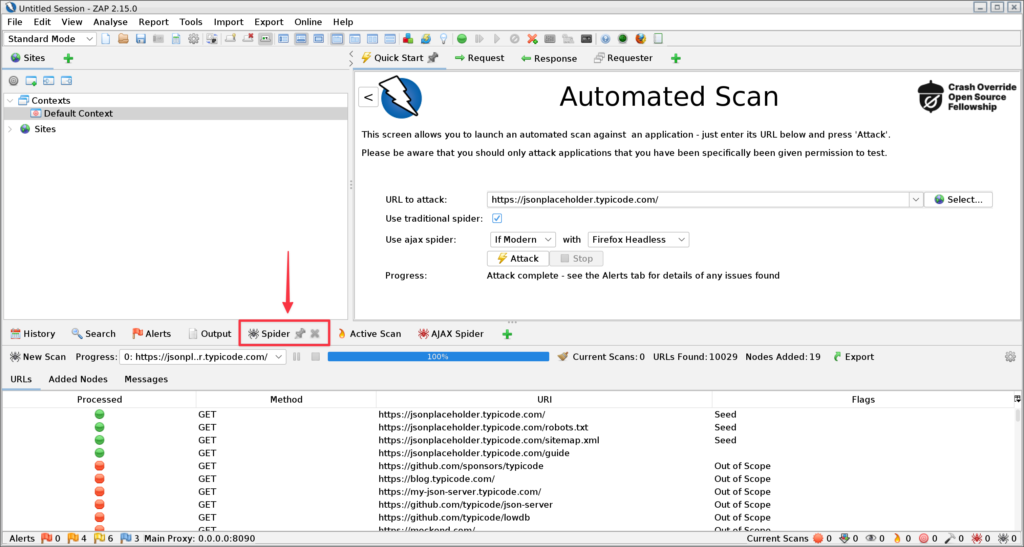Clean completed scans using broom icon

[x=563, y=356]
